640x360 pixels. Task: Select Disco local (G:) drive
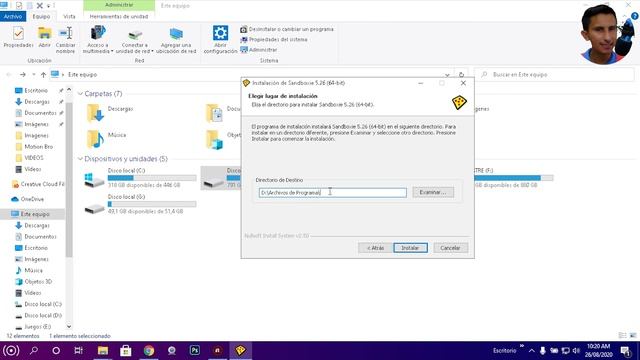(140, 204)
